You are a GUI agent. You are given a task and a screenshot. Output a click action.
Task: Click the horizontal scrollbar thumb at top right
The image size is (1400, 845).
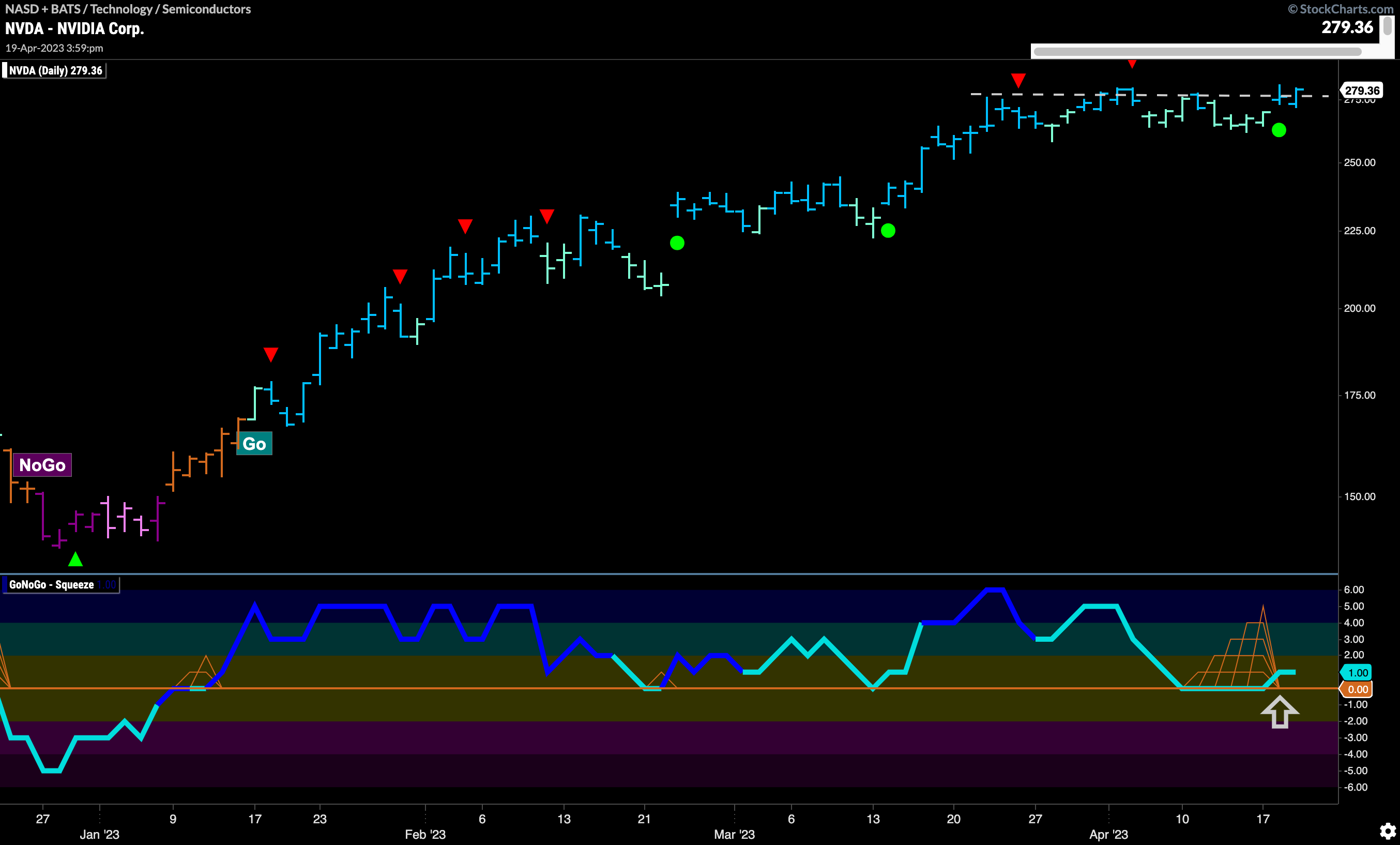tap(1197, 52)
